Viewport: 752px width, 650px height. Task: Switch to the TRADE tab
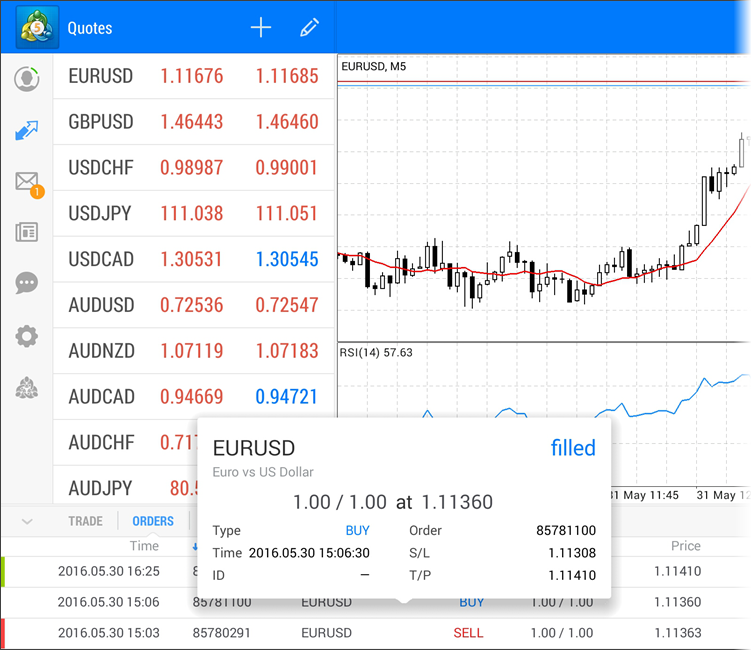85,521
